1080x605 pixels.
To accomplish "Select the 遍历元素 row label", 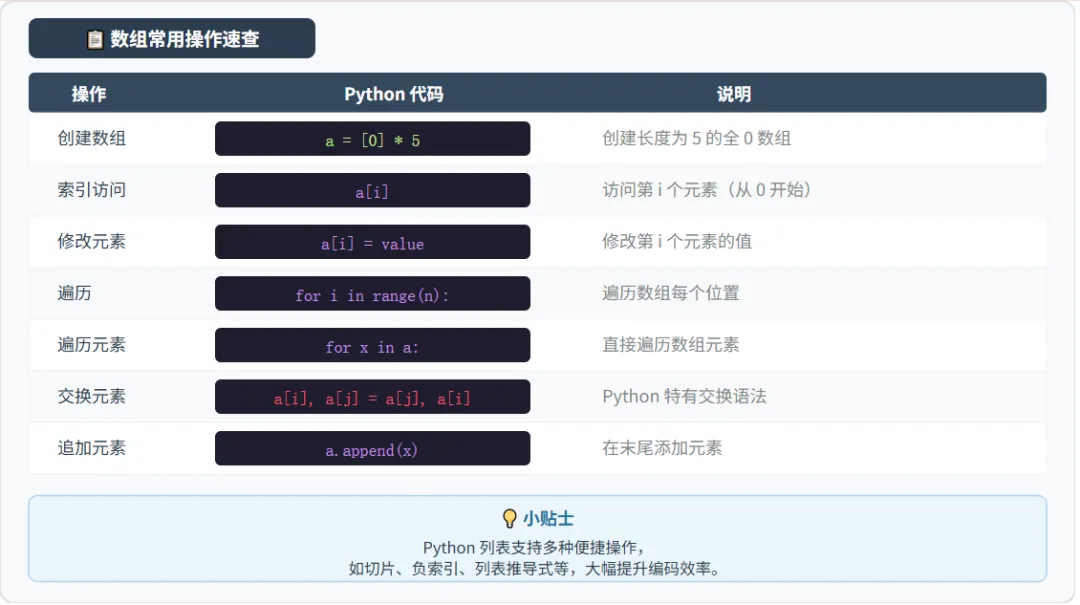I will 92,345.
